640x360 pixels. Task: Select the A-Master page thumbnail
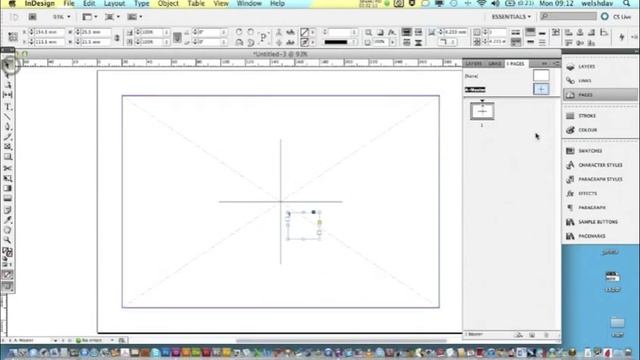coord(541,89)
